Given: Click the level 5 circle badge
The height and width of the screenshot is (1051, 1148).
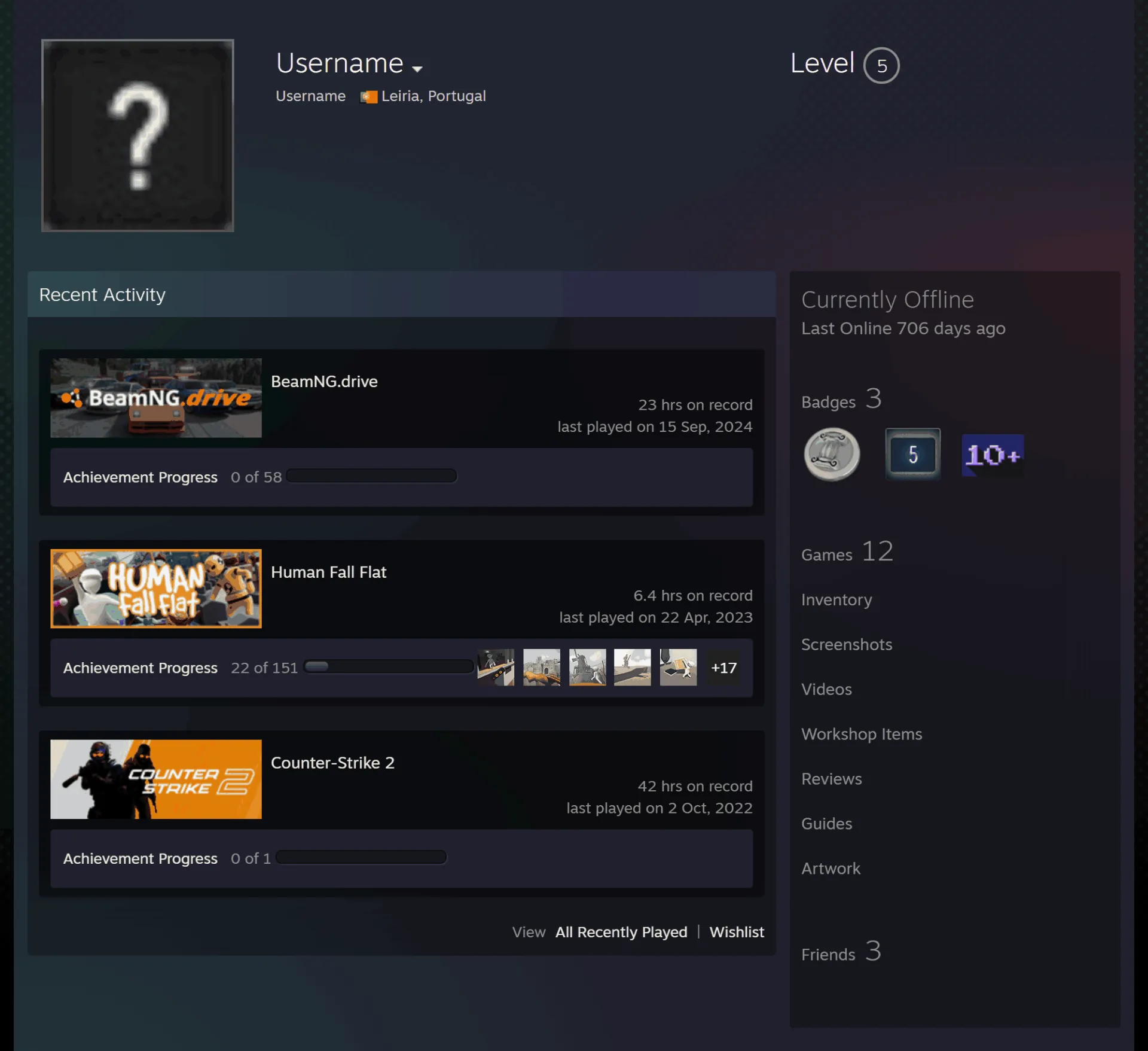Looking at the screenshot, I should point(881,65).
